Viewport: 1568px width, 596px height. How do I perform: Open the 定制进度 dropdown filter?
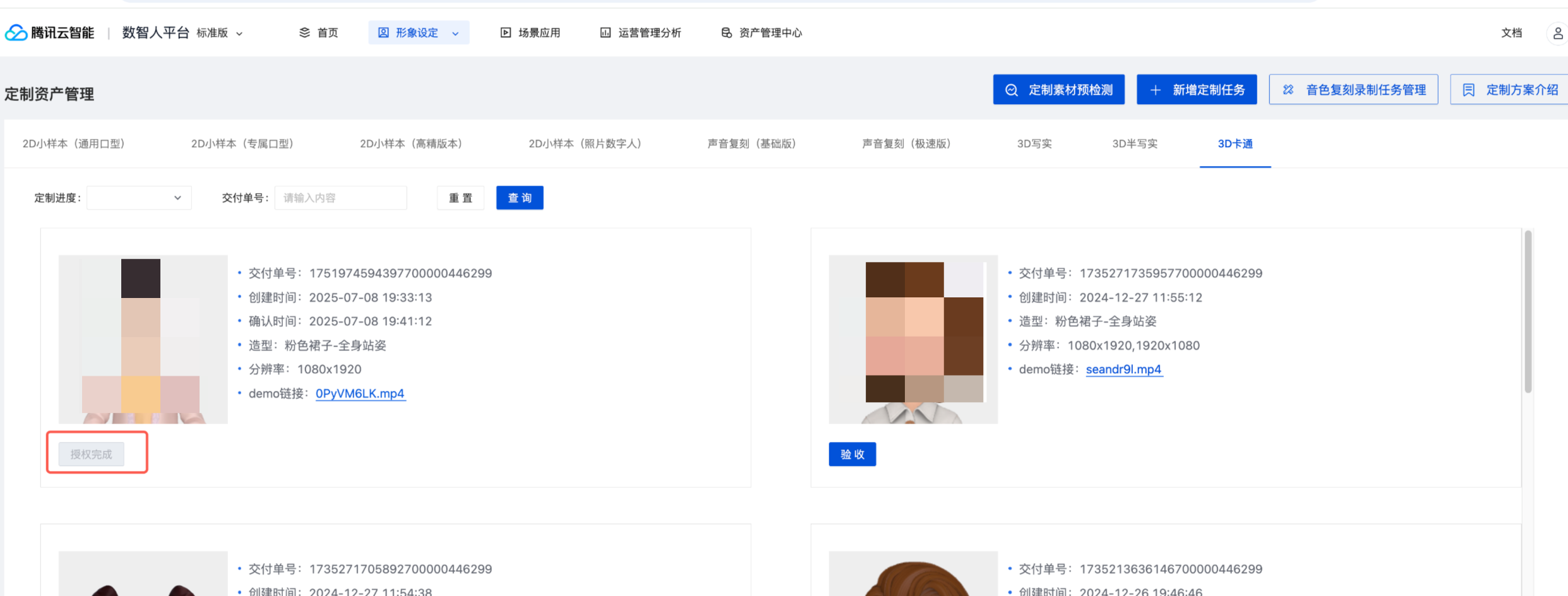[139, 198]
